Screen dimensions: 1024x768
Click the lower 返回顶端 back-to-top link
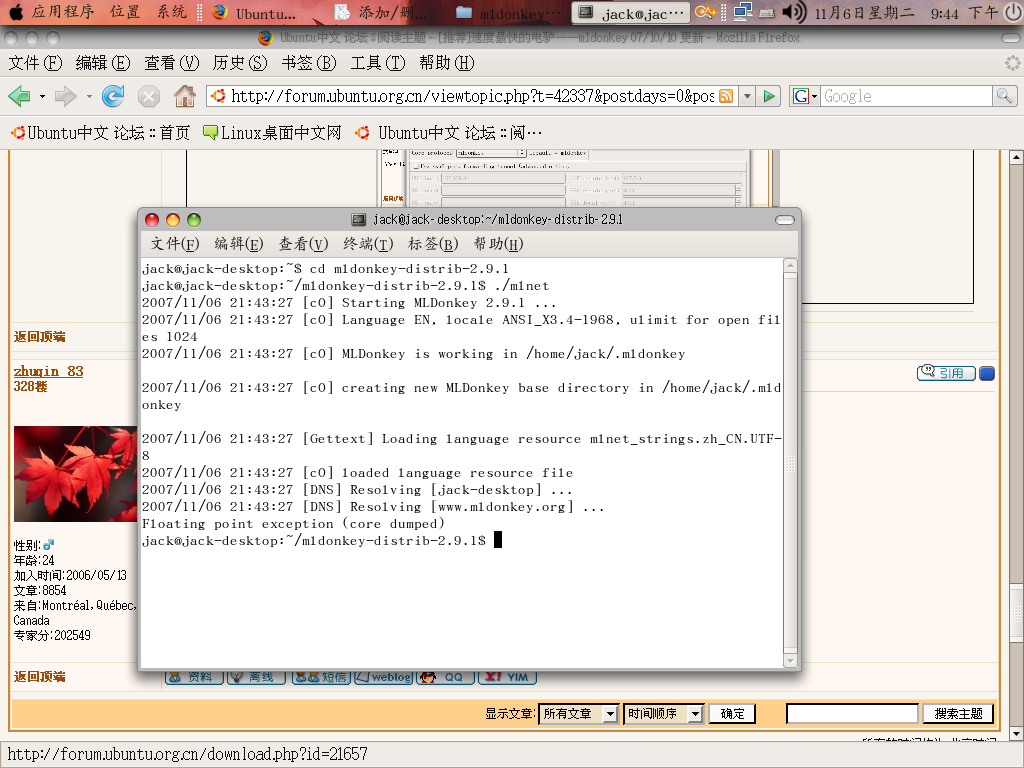coord(39,677)
